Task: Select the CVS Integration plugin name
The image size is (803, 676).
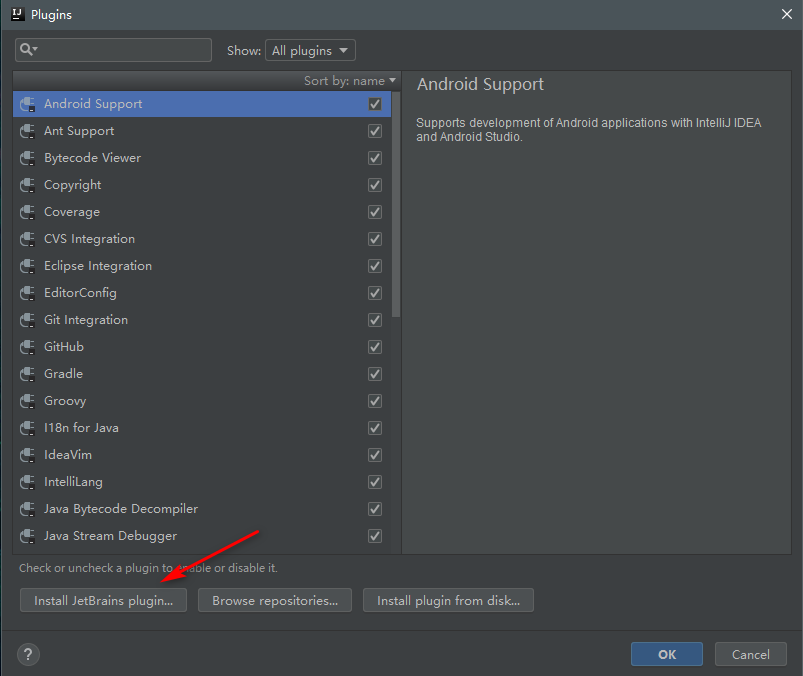Action: 90,239
